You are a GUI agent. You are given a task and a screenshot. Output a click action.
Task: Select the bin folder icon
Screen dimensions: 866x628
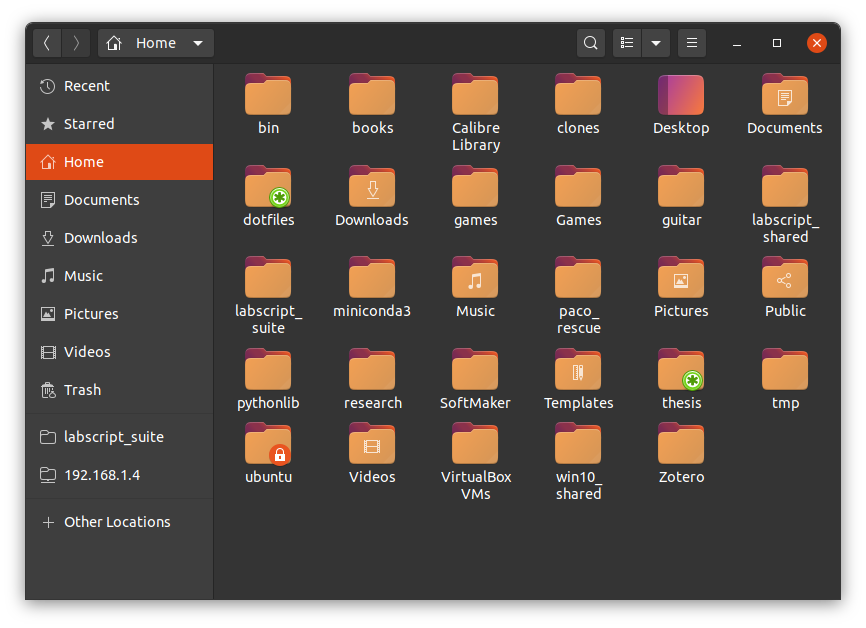[x=268, y=94]
